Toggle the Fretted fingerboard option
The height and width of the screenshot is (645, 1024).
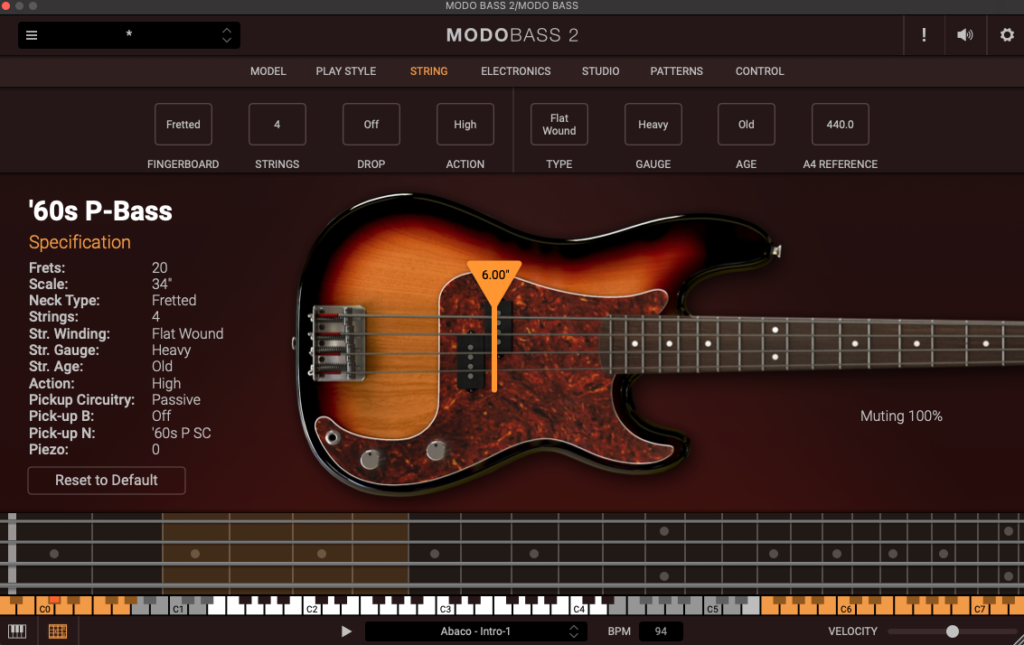click(x=183, y=125)
